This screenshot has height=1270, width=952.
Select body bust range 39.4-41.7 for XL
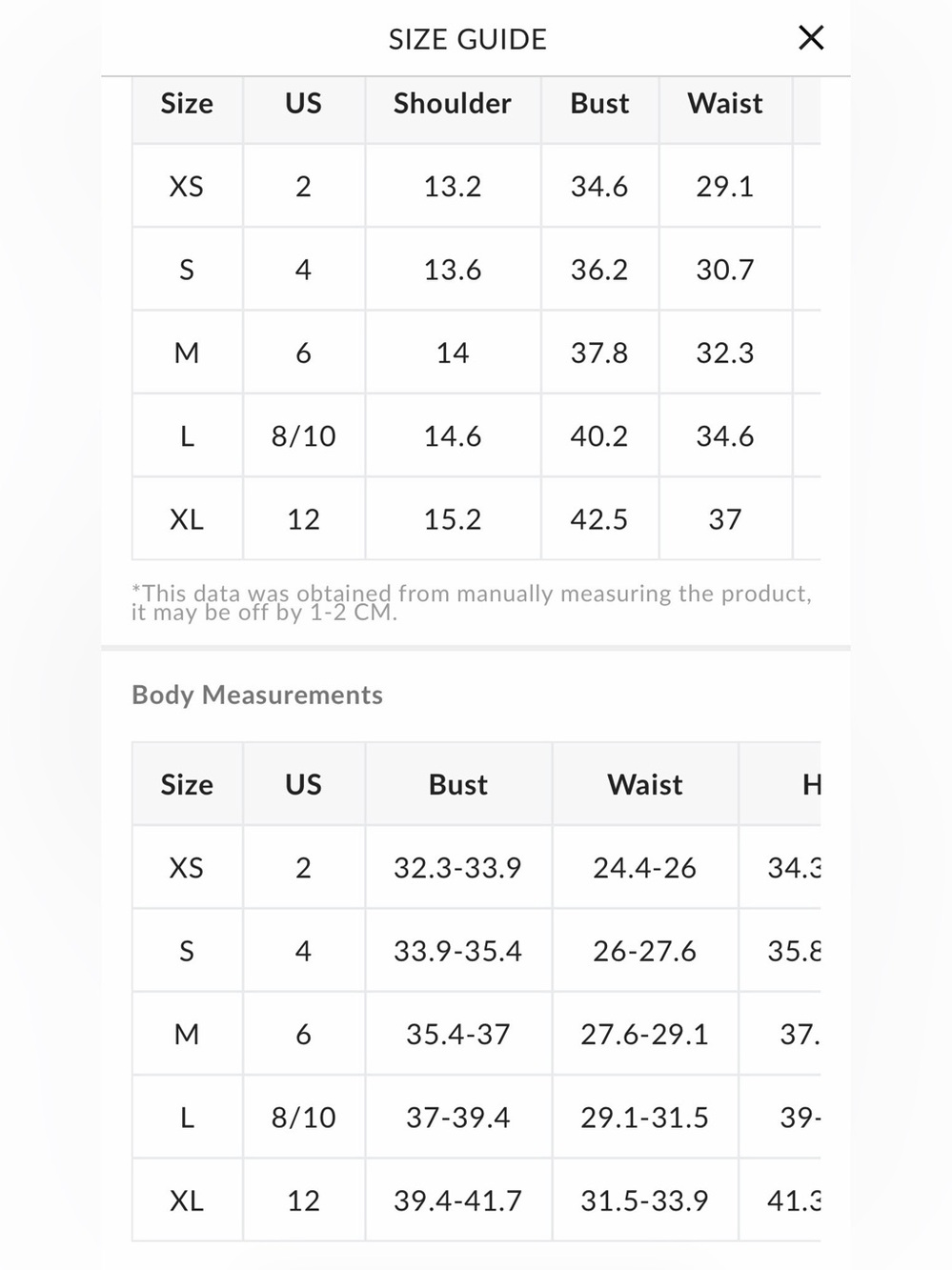coord(458,1200)
